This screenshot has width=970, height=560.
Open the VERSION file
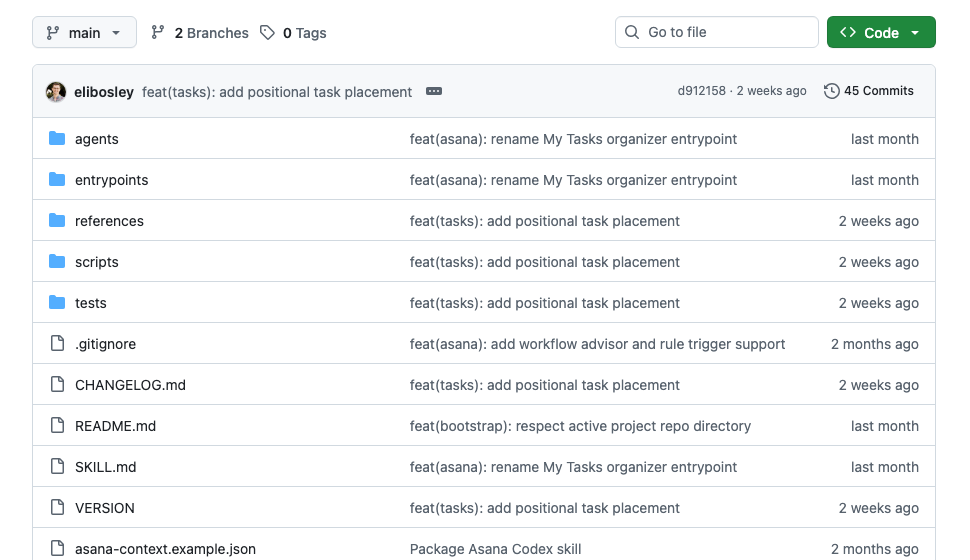(105, 508)
